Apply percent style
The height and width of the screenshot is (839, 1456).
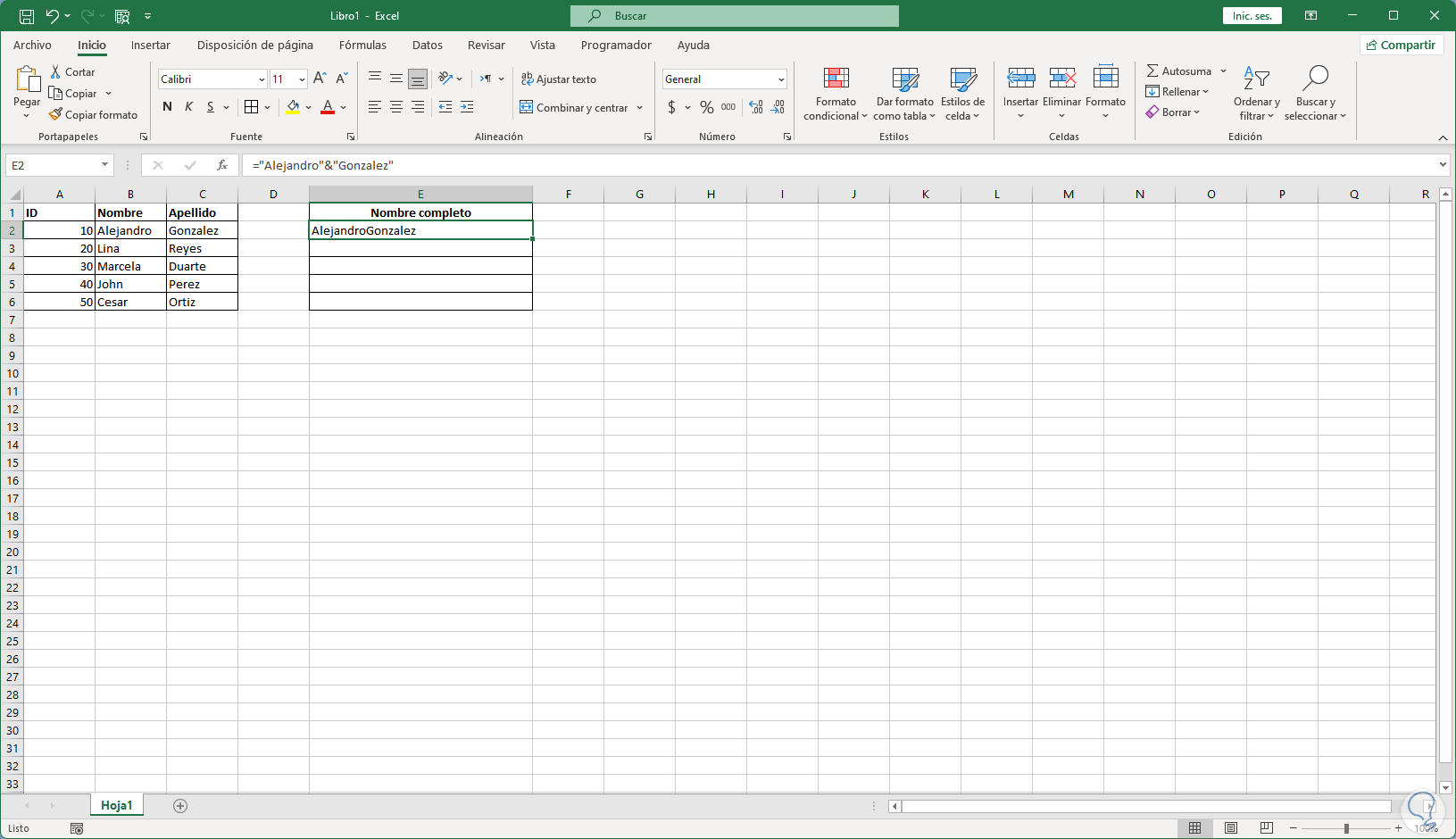coord(707,107)
